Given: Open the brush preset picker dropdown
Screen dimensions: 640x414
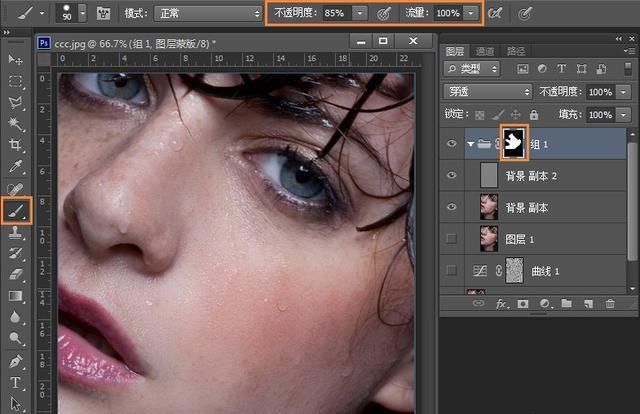Looking at the screenshot, I should (x=83, y=13).
